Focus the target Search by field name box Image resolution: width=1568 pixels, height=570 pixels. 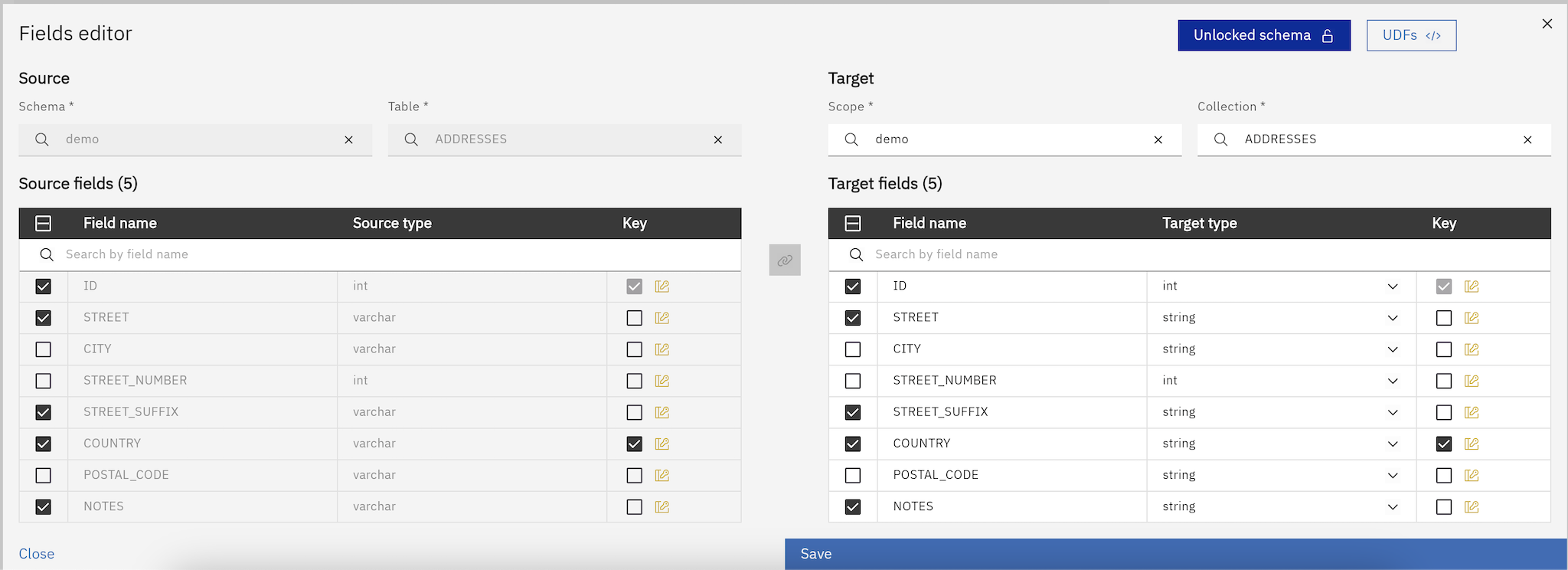point(1190,254)
